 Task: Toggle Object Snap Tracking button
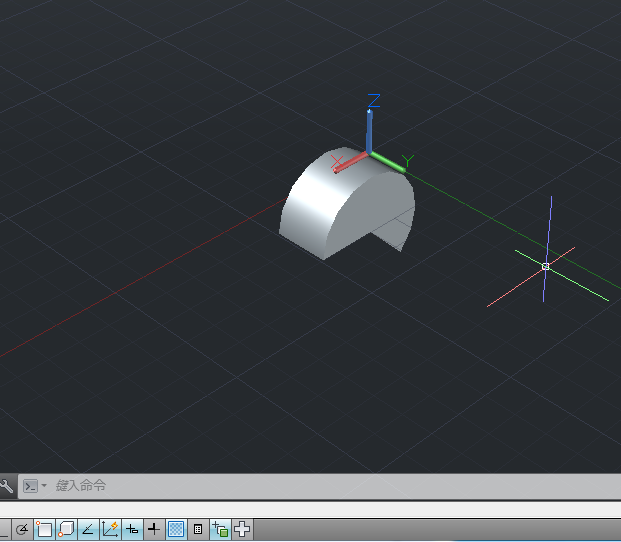[x=88, y=529]
